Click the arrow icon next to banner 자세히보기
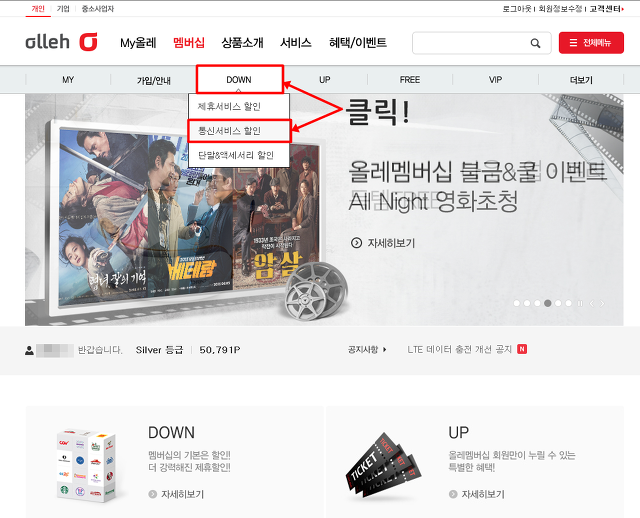640x518 pixels. [x=356, y=243]
